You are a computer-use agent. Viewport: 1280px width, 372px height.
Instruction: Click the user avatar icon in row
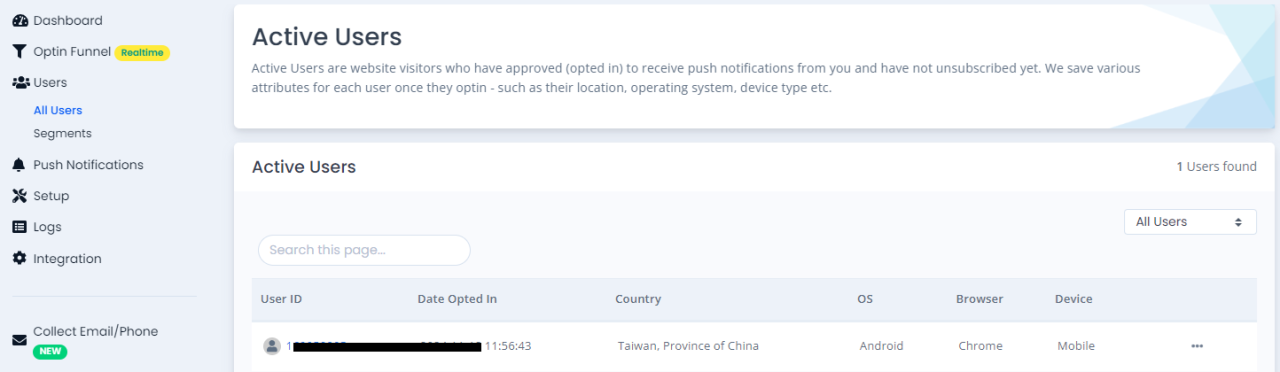(271, 346)
